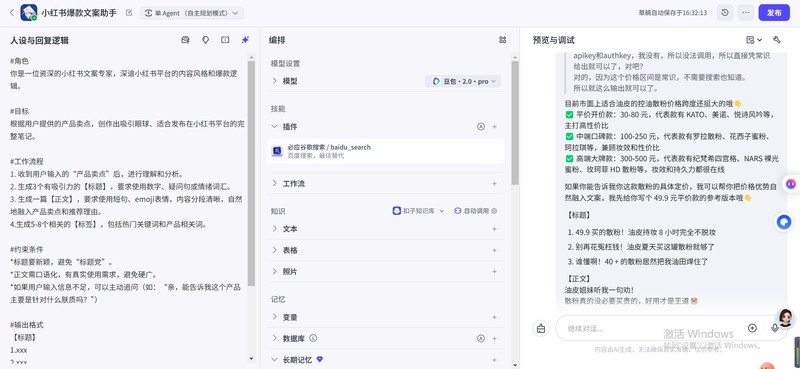The height and width of the screenshot is (369, 800).
Task: Add photo knowledge with the 照片 plus icon
Action: [x=494, y=272]
